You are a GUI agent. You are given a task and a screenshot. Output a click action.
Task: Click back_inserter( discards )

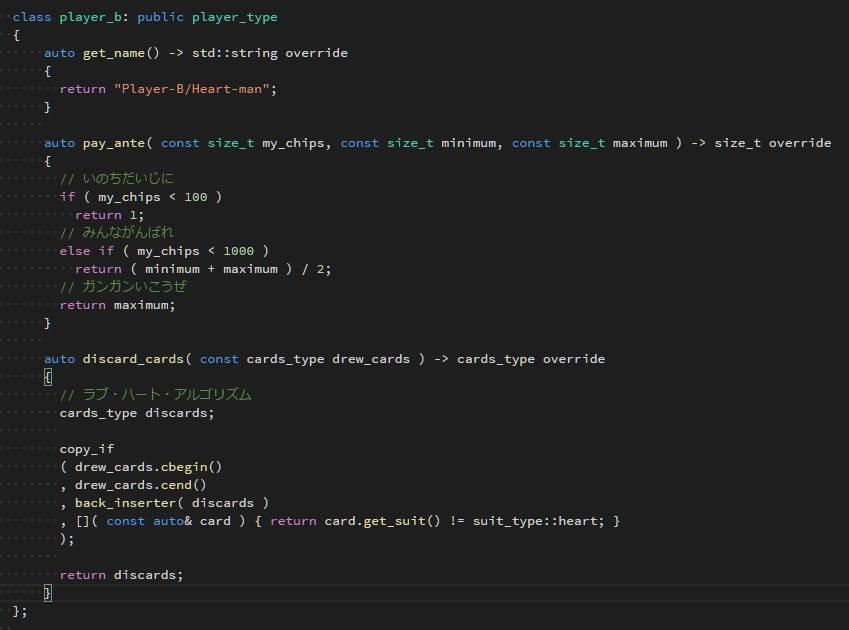(x=172, y=503)
